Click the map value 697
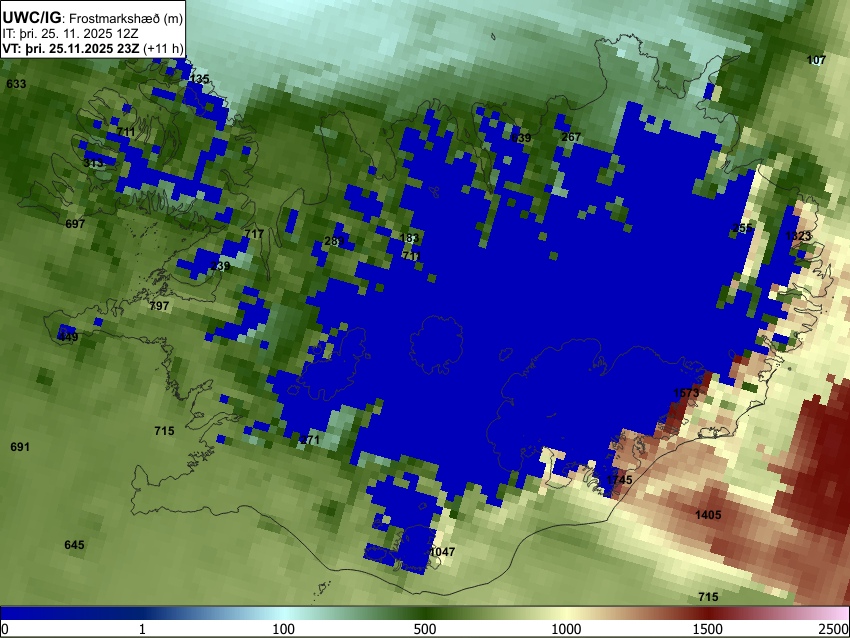This screenshot has width=850, height=638. click(75, 224)
